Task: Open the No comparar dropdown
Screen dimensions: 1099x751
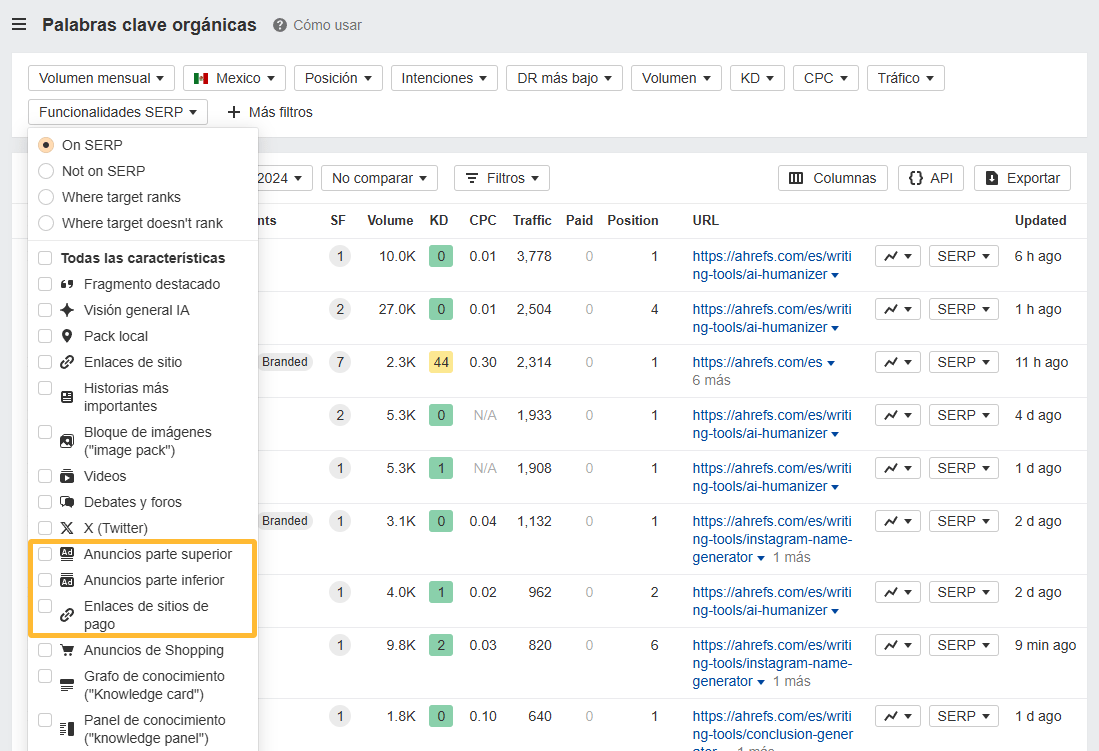Action: [x=379, y=178]
